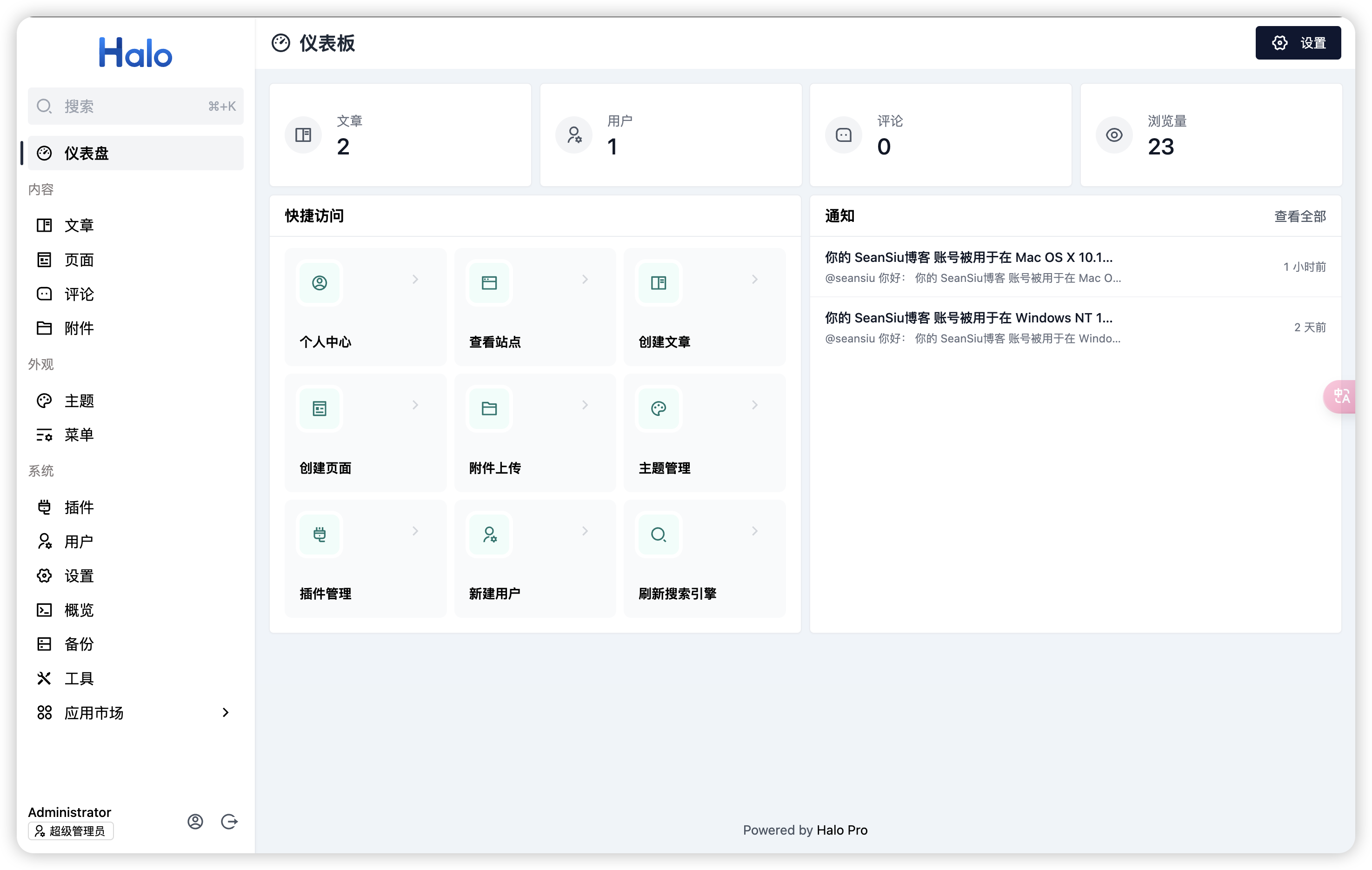Click chevron on 新建用户 card
Image resolution: width=1372 pixels, height=870 pixels.
585,531
